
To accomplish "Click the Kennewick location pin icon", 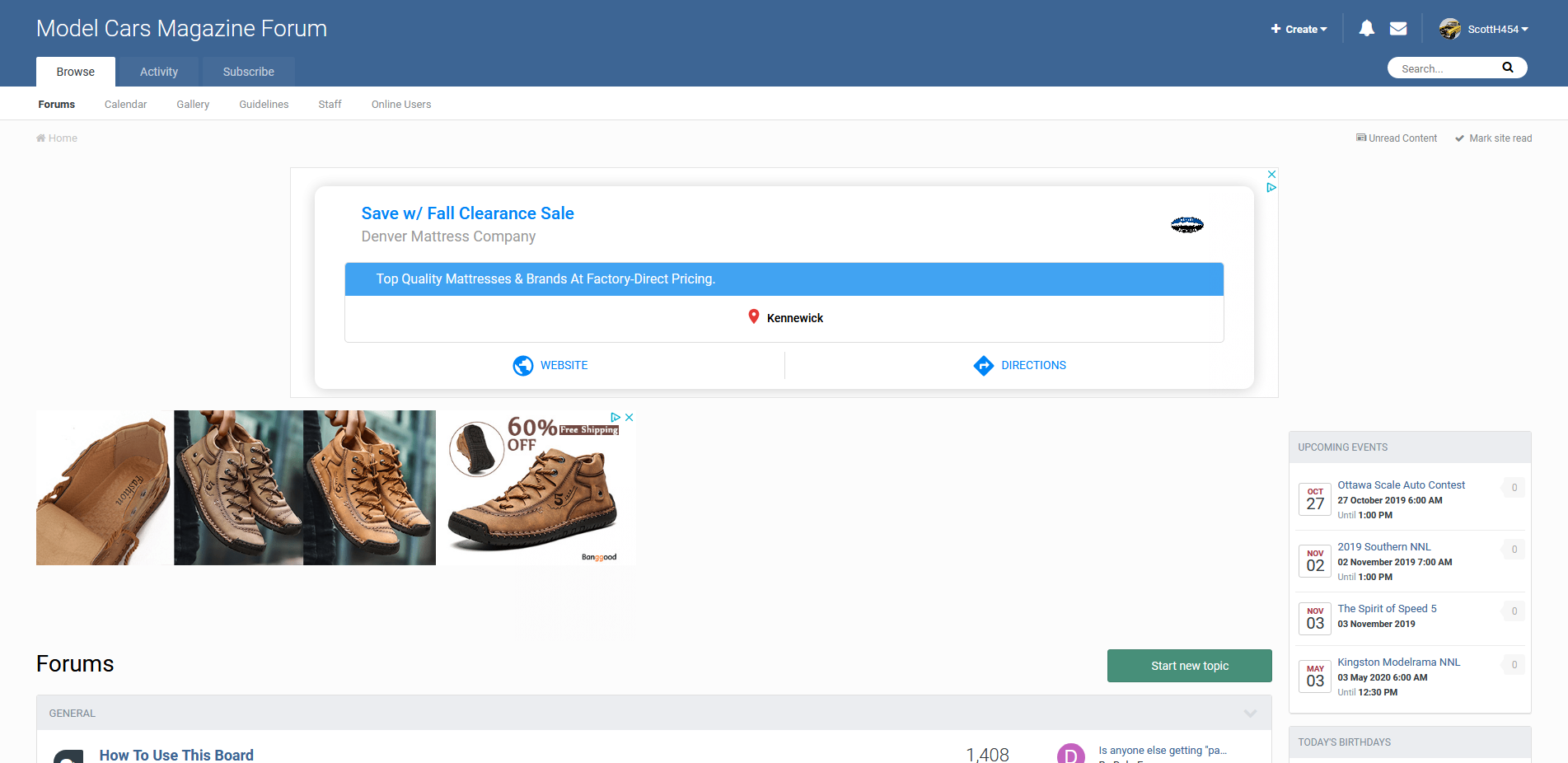I will pyautogui.click(x=753, y=317).
